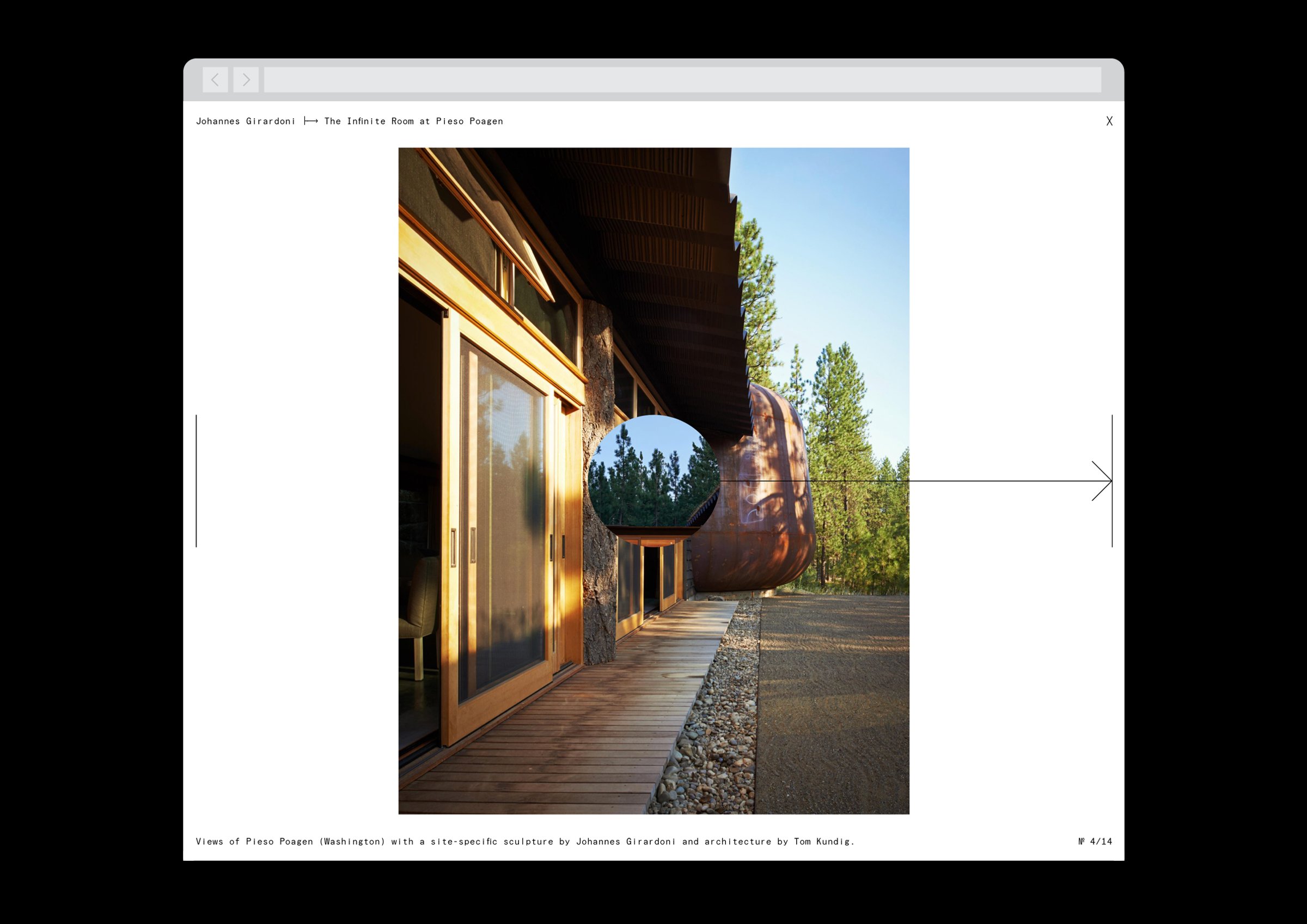Click 'Johannes Girardoni' inside the bottom caption
The image size is (1307, 924).
626,841
